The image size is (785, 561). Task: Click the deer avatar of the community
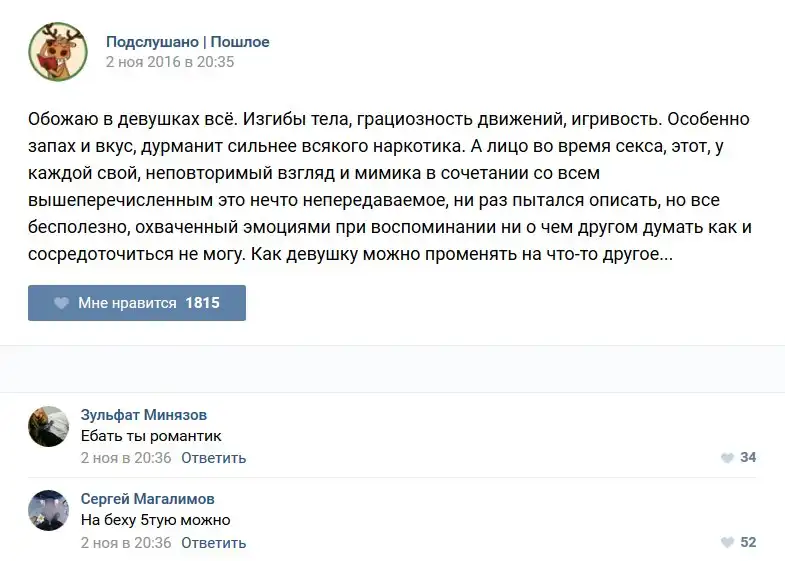57,51
